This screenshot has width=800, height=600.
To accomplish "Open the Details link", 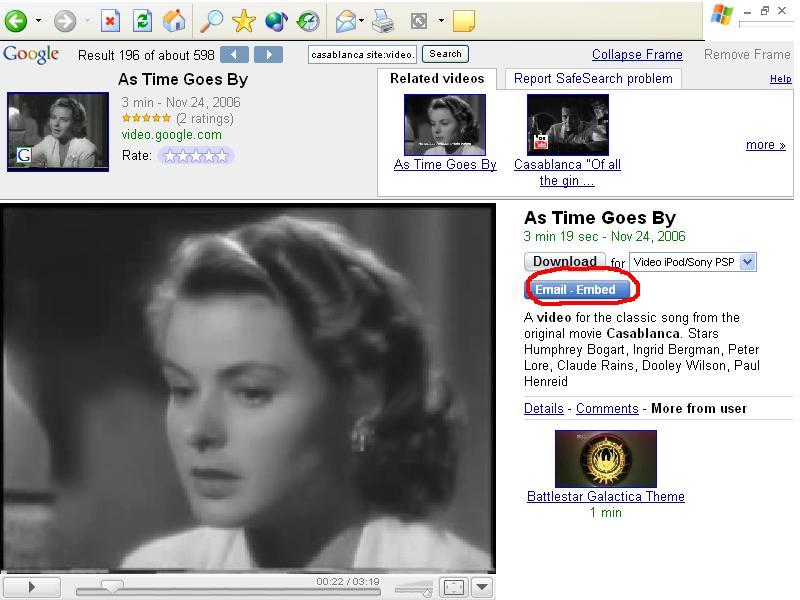I will pos(544,409).
